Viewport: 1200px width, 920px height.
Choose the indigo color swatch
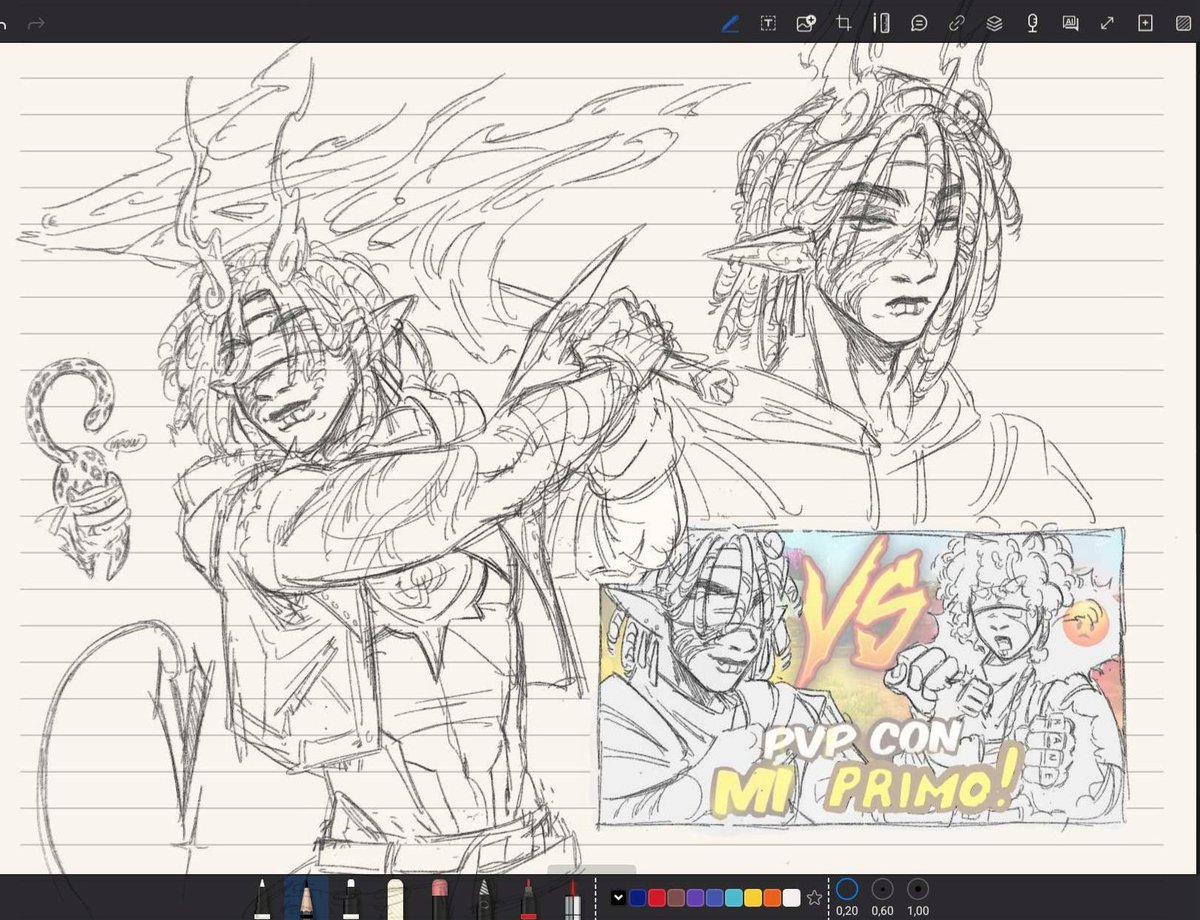(x=714, y=897)
